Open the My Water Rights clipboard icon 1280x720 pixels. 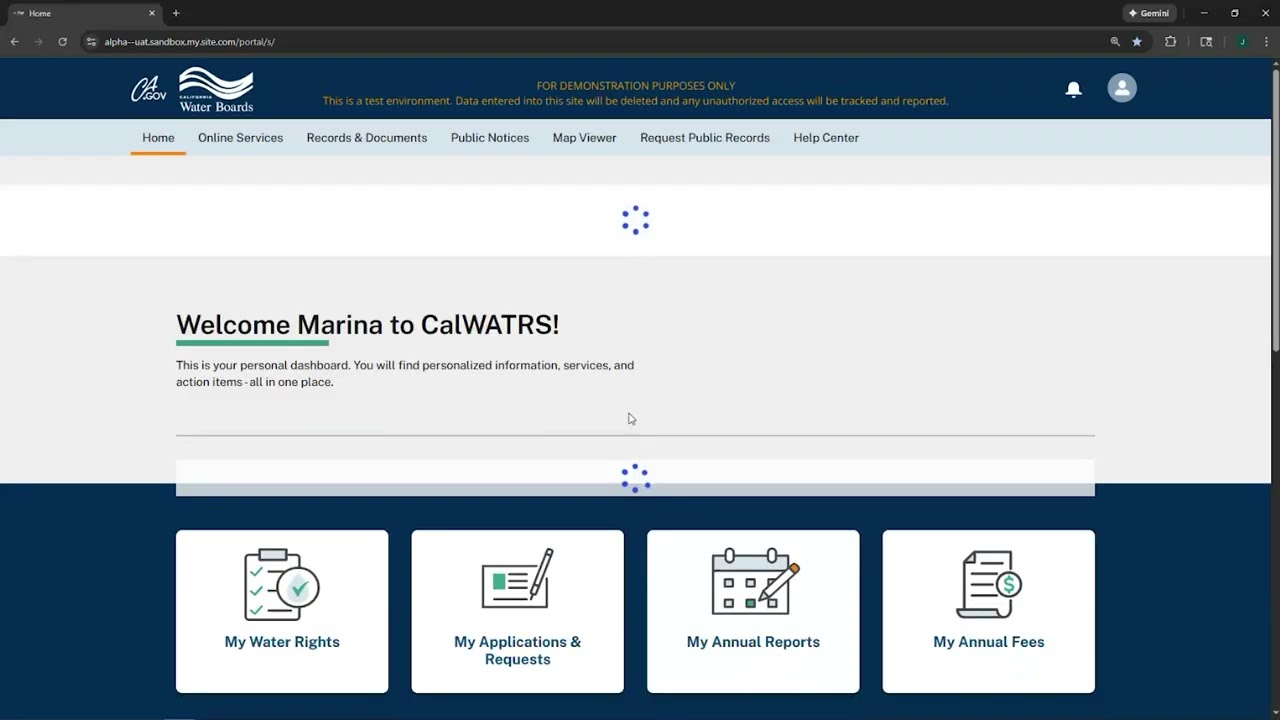pyautogui.click(x=282, y=584)
